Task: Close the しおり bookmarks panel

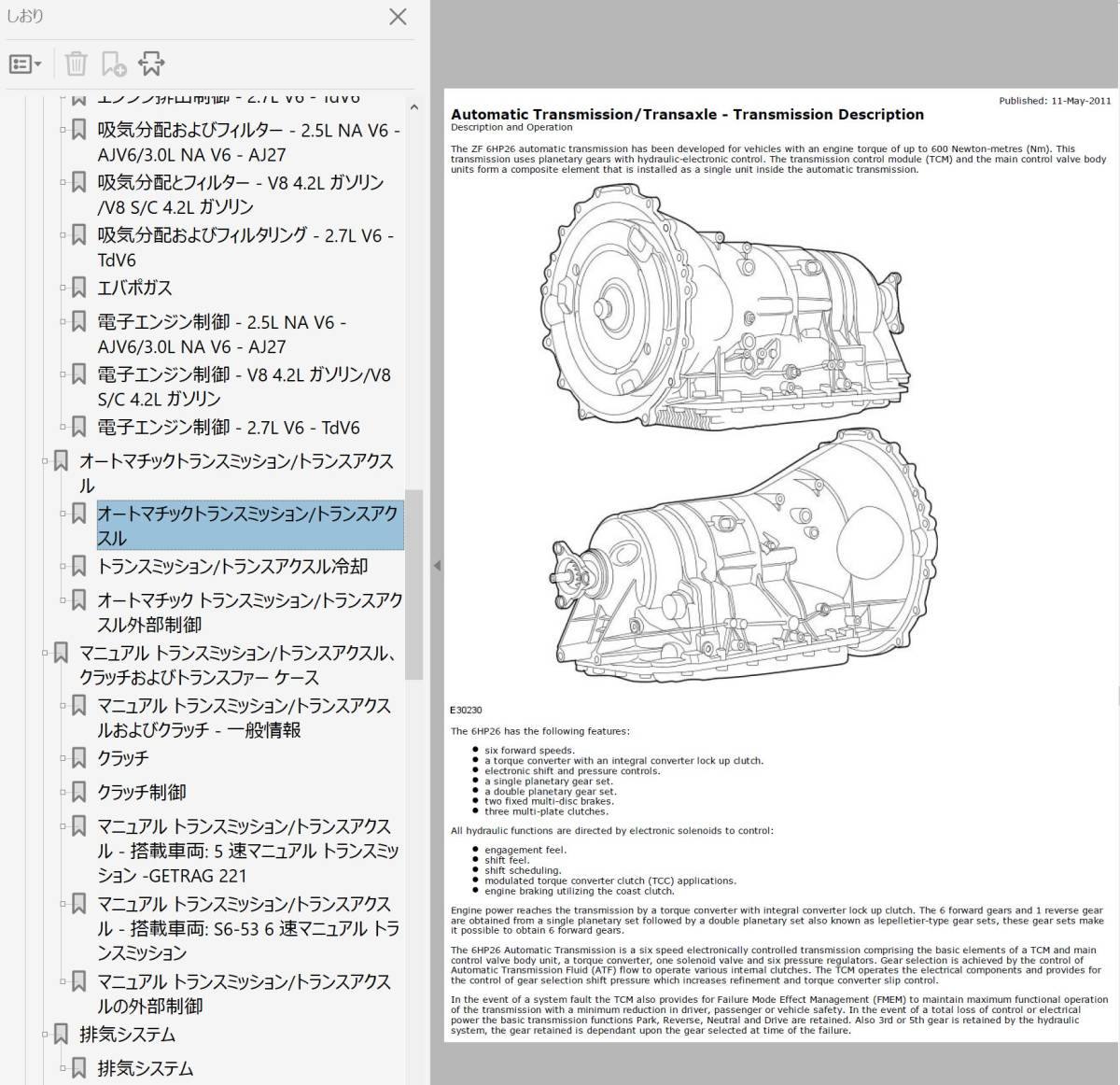Action: [398, 17]
